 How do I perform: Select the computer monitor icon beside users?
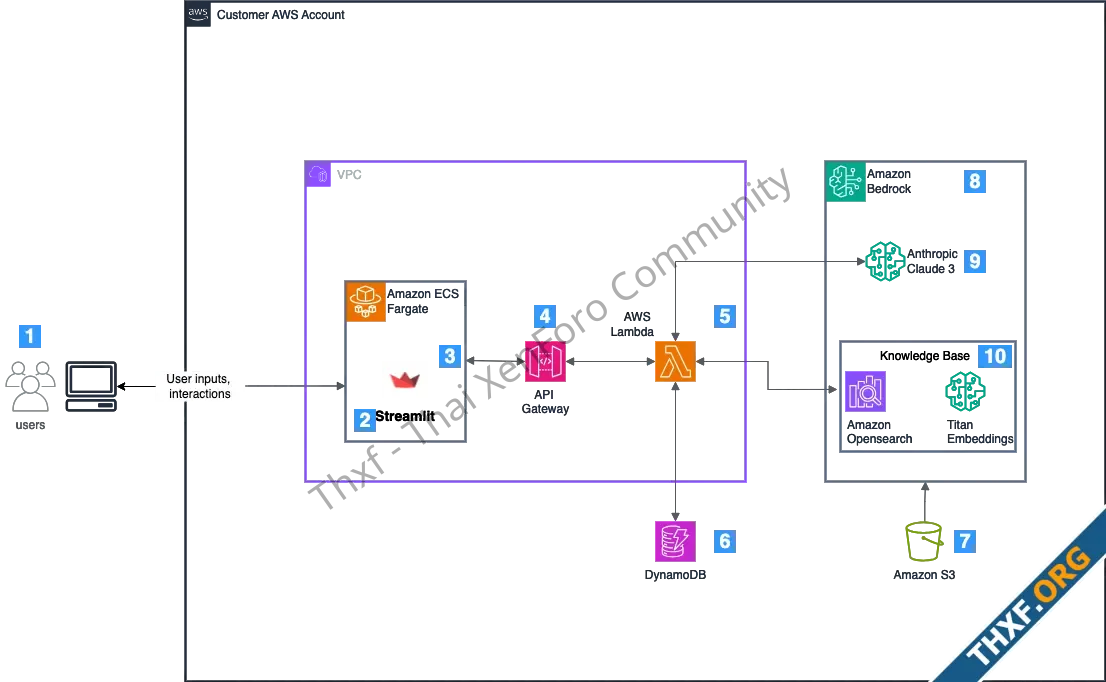click(91, 386)
